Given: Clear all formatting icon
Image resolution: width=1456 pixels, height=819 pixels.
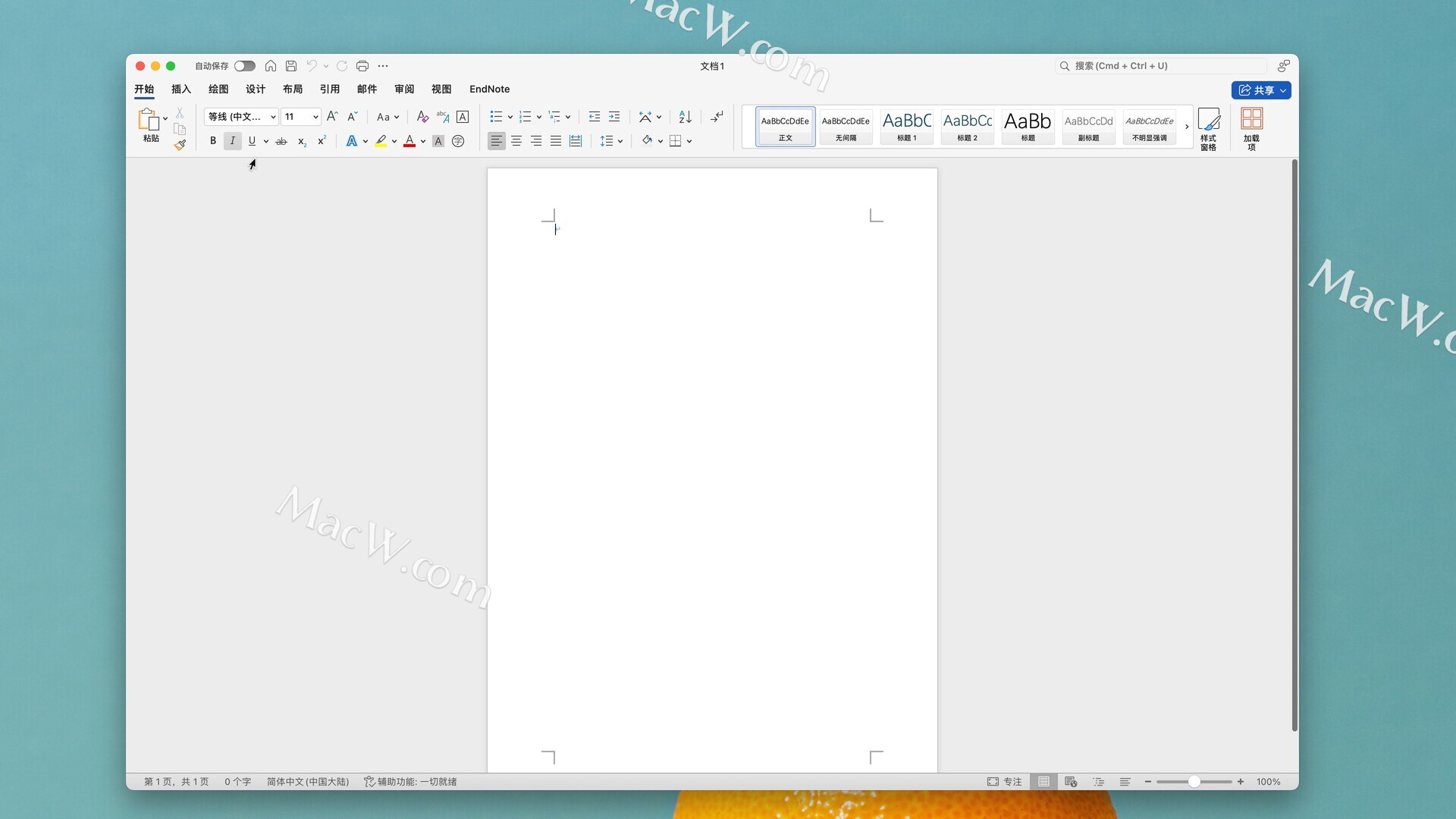Looking at the screenshot, I should tap(422, 117).
